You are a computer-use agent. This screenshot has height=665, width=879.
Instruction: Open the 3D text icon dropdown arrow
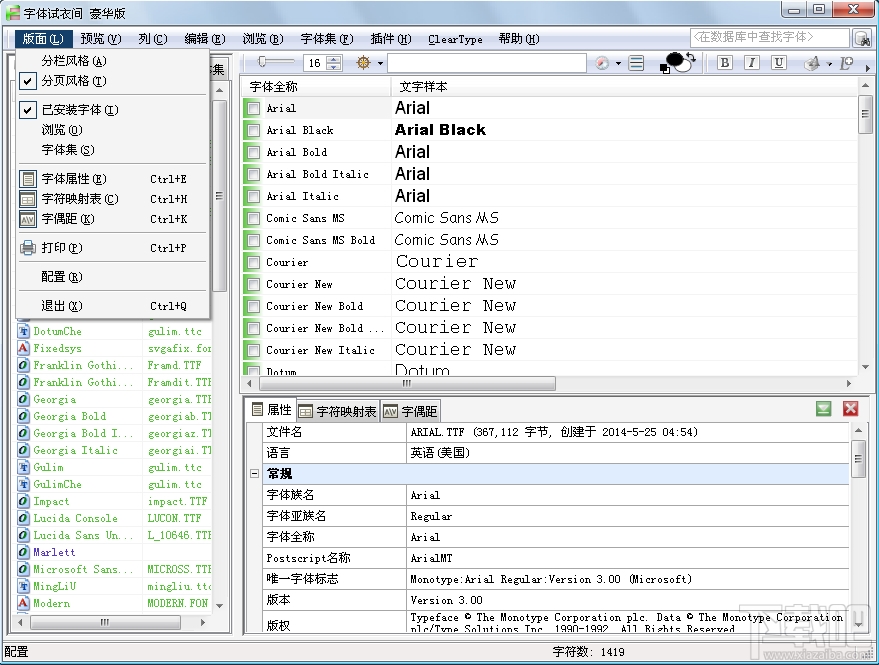click(829, 63)
